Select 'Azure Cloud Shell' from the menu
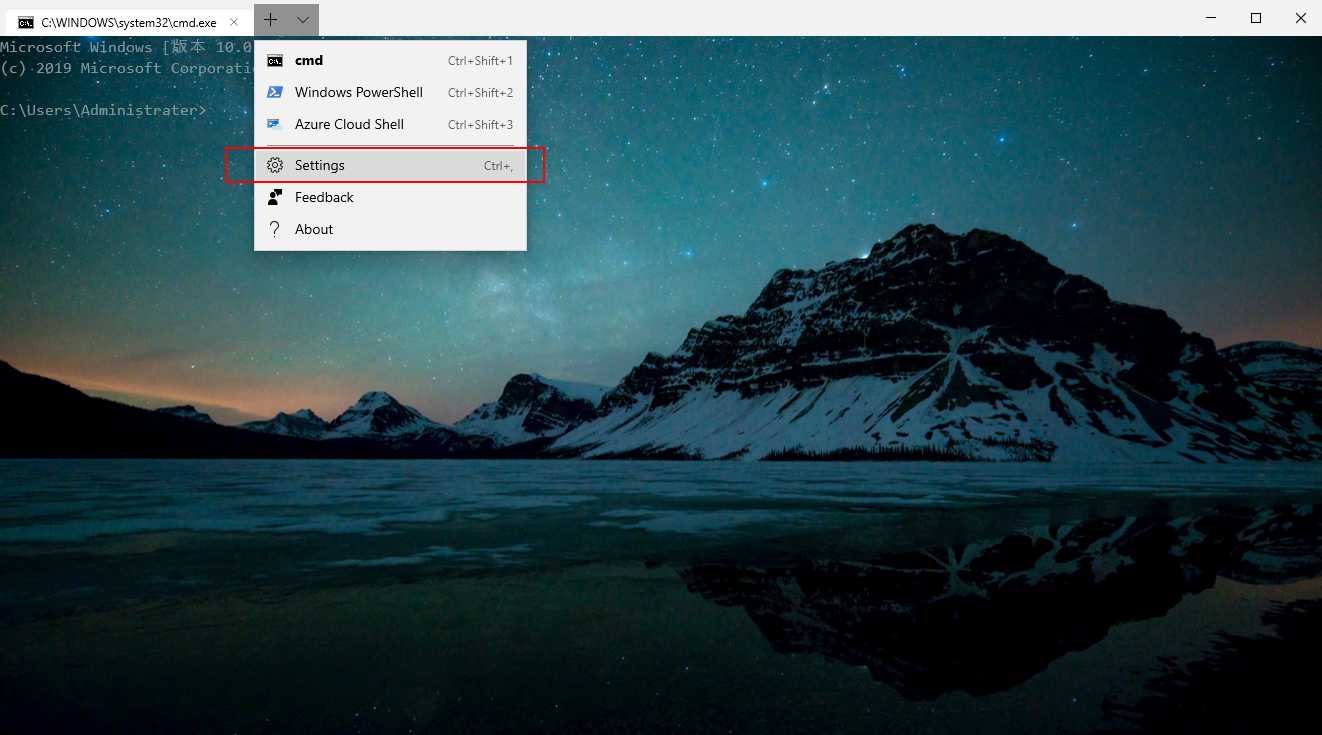Image resolution: width=1322 pixels, height=735 pixels. tap(348, 124)
